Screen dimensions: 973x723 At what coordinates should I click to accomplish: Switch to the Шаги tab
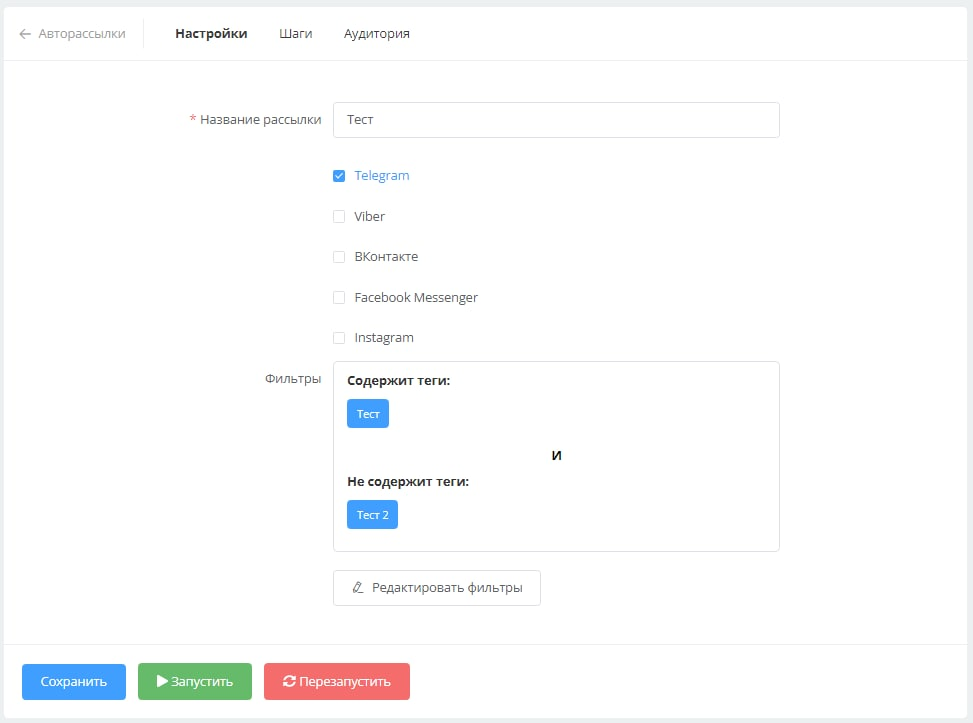[x=295, y=34]
